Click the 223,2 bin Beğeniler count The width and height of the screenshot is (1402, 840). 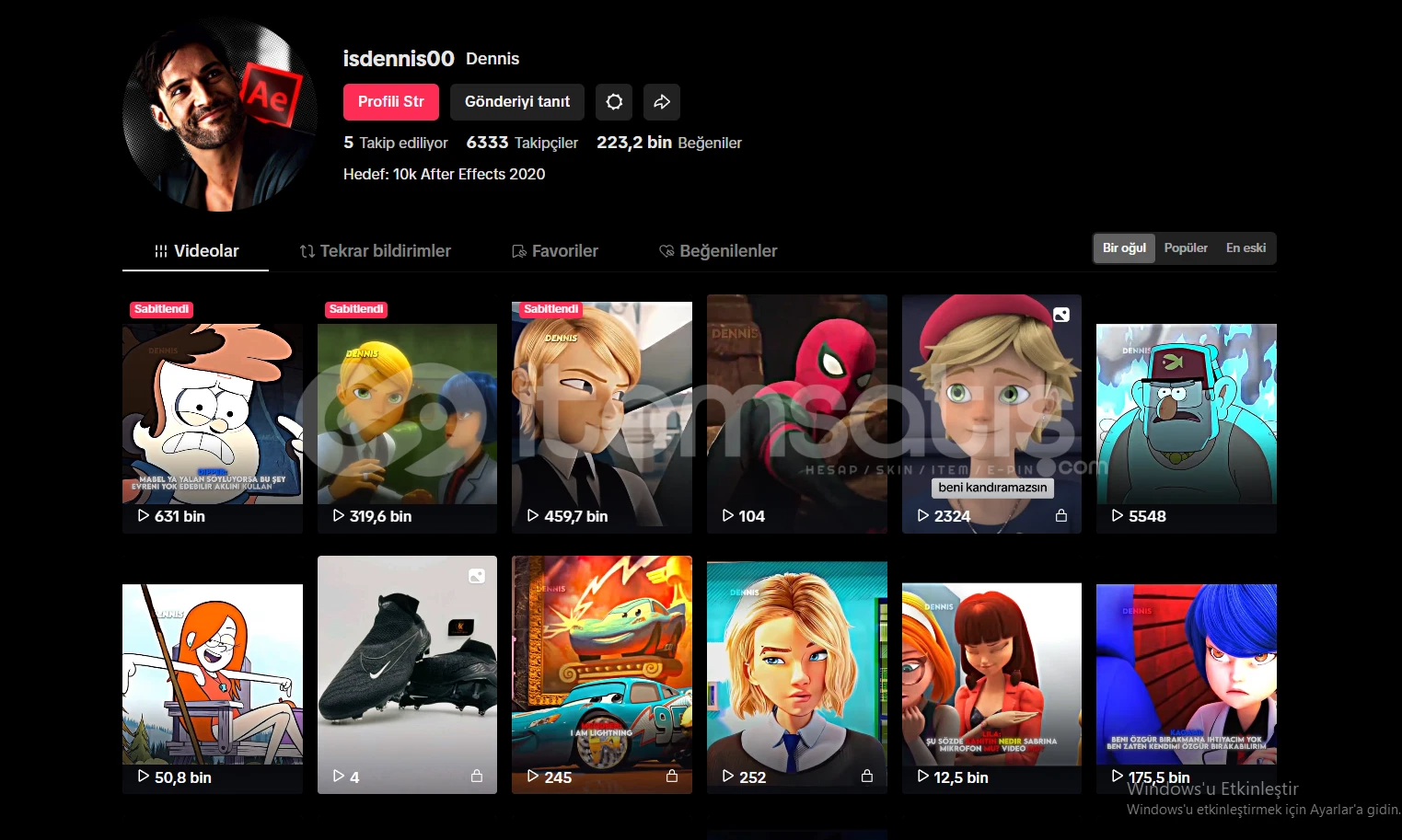pos(669,143)
